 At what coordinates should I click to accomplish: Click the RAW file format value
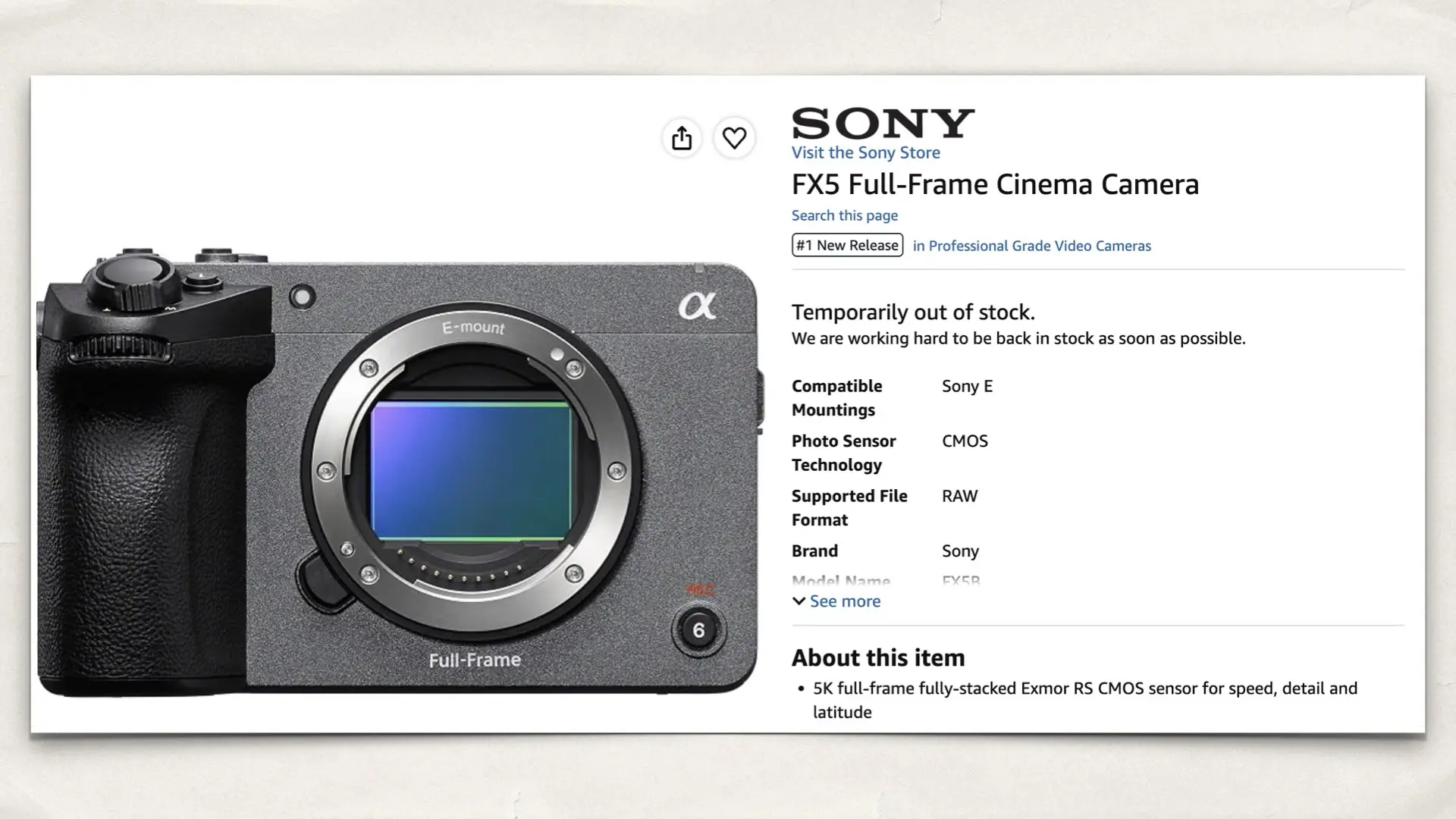(x=959, y=496)
